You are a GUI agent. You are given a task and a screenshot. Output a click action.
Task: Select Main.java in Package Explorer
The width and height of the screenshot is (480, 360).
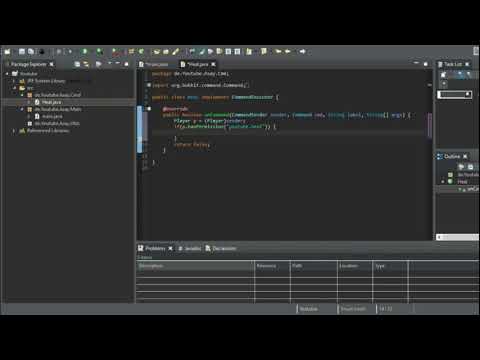(x=52, y=116)
